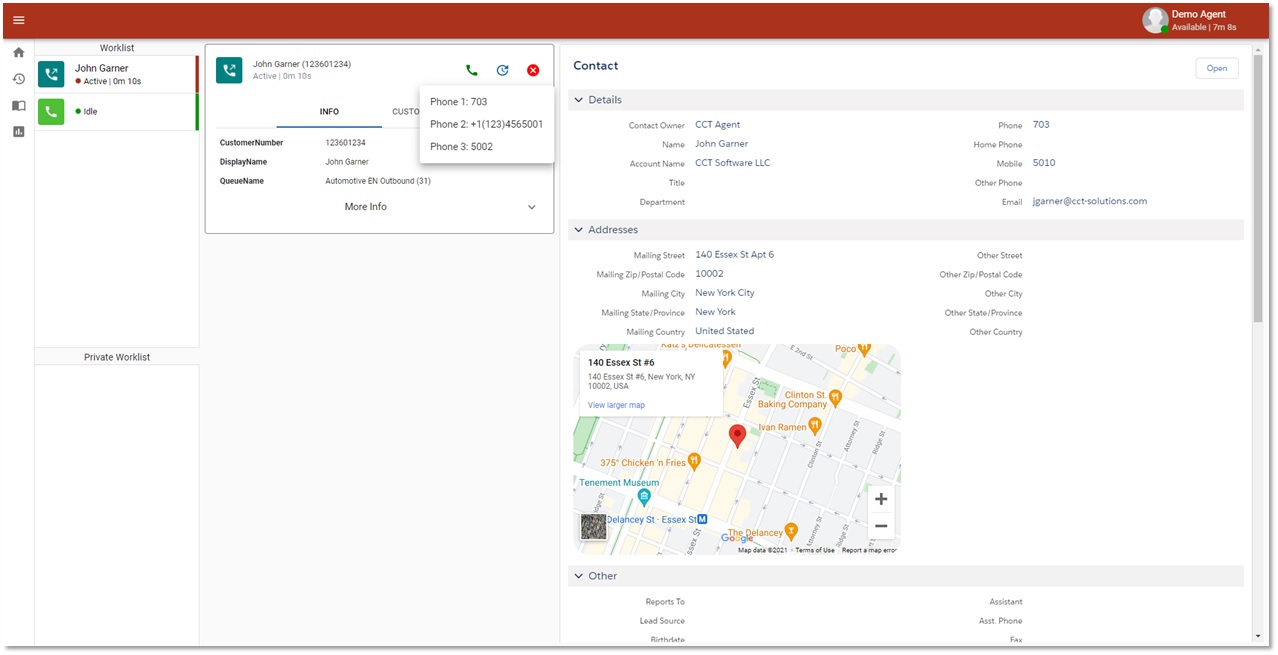Screen dimensions: 1278x655
Task: Dial with the green phone icon
Action: [472, 70]
